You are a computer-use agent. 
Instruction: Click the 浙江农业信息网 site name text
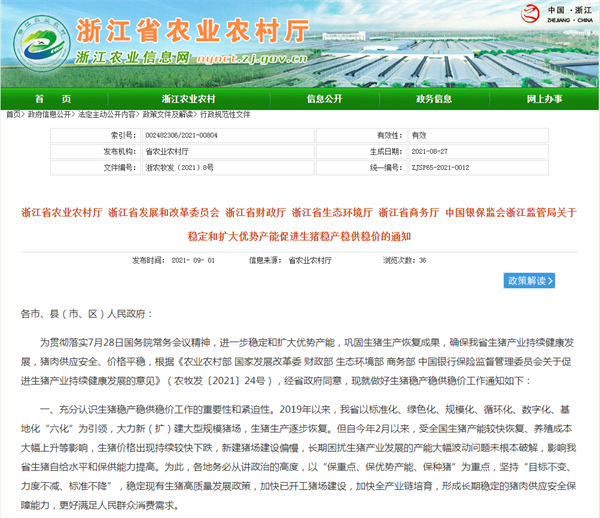(131, 58)
